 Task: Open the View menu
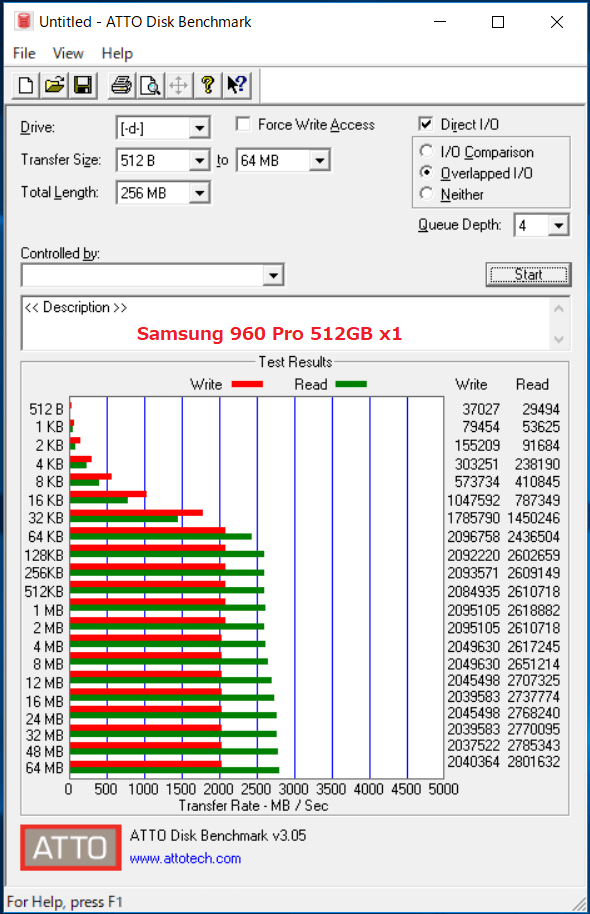point(68,54)
